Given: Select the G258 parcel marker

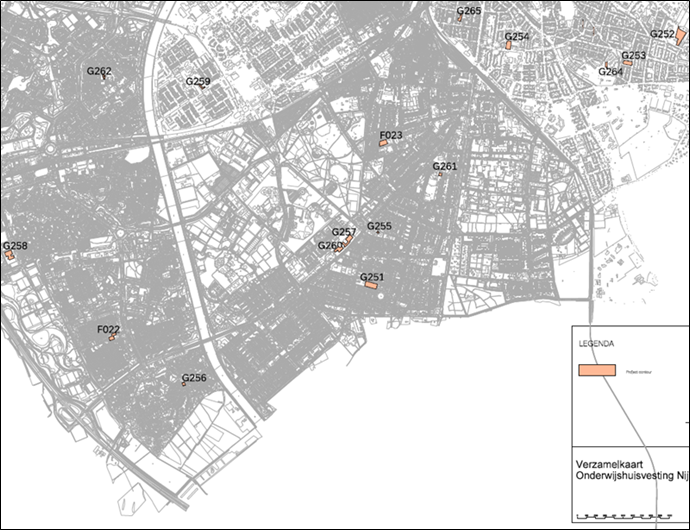Looking at the screenshot, I should 9,255.
